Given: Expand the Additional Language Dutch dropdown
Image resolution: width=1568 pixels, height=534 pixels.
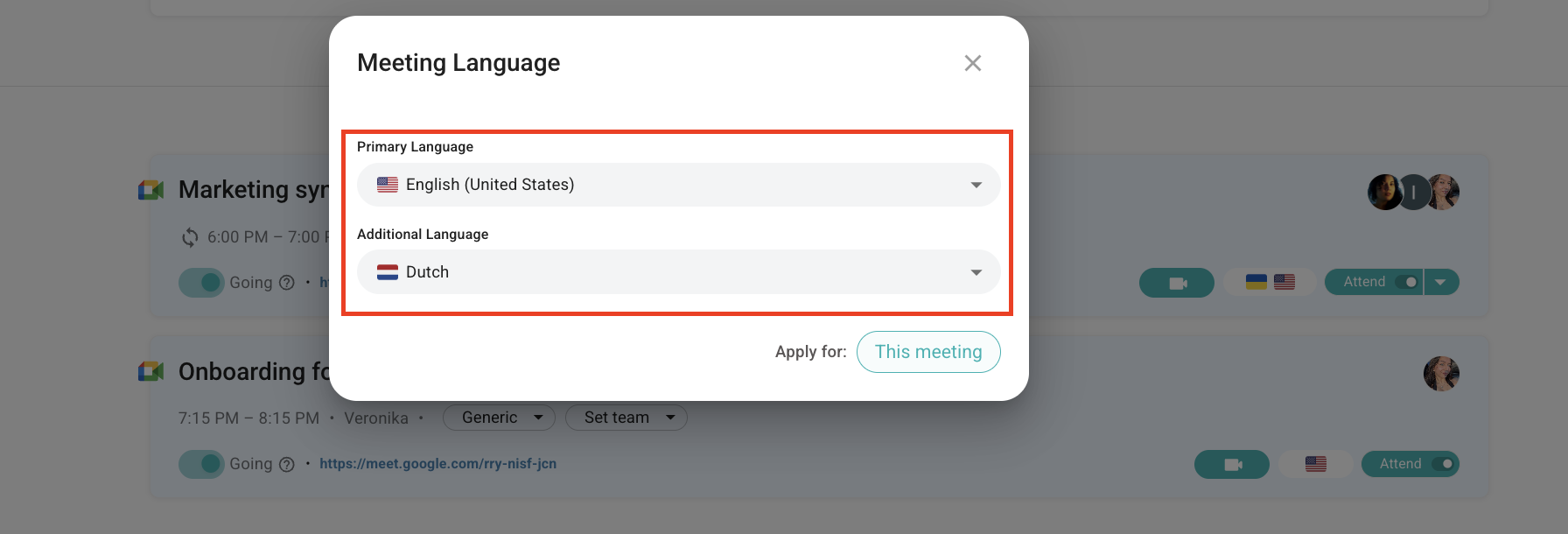Looking at the screenshot, I should 678,272.
